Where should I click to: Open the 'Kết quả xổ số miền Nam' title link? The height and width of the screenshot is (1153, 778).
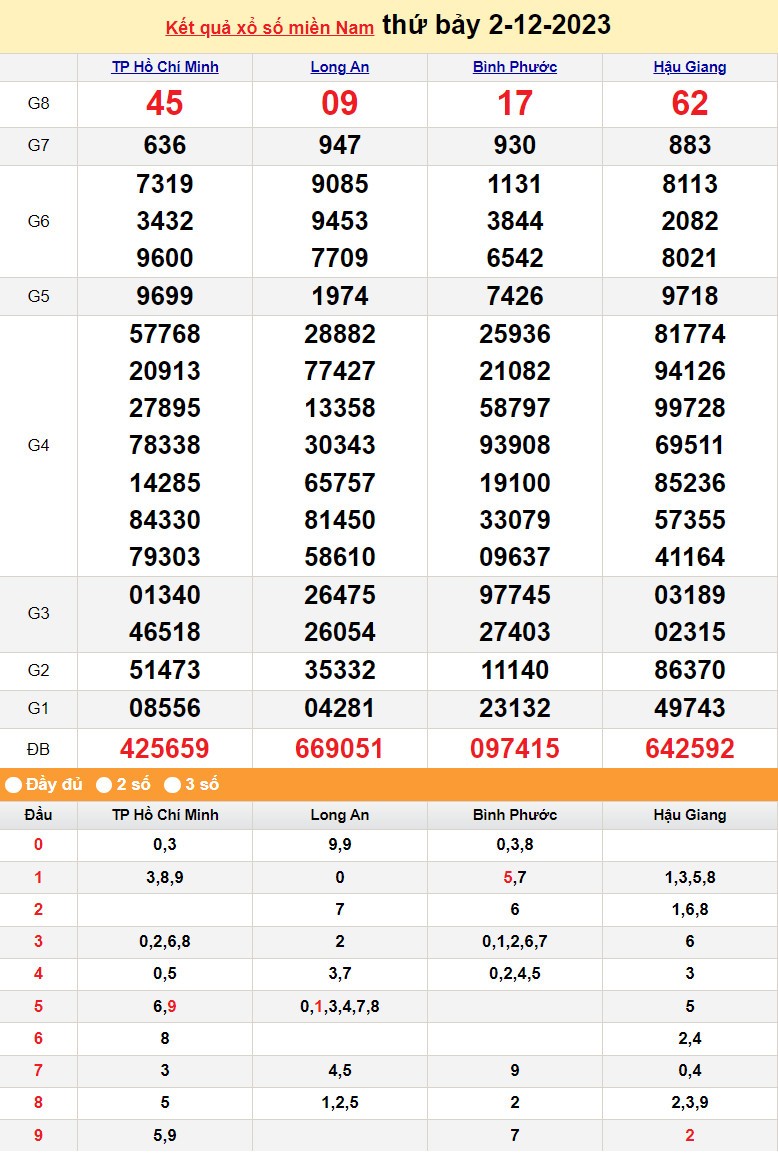tap(269, 28)
